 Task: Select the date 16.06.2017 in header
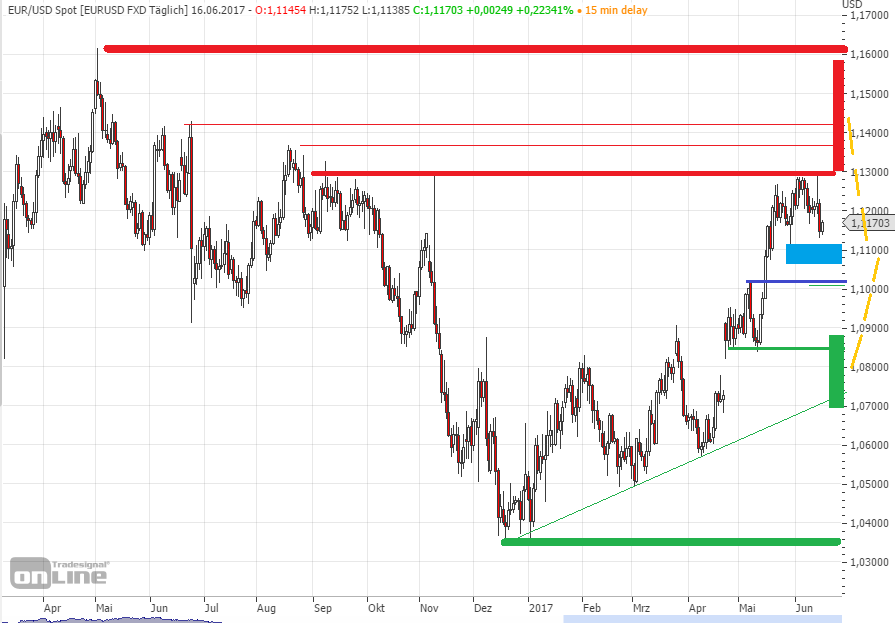click(x=217, y=10)
